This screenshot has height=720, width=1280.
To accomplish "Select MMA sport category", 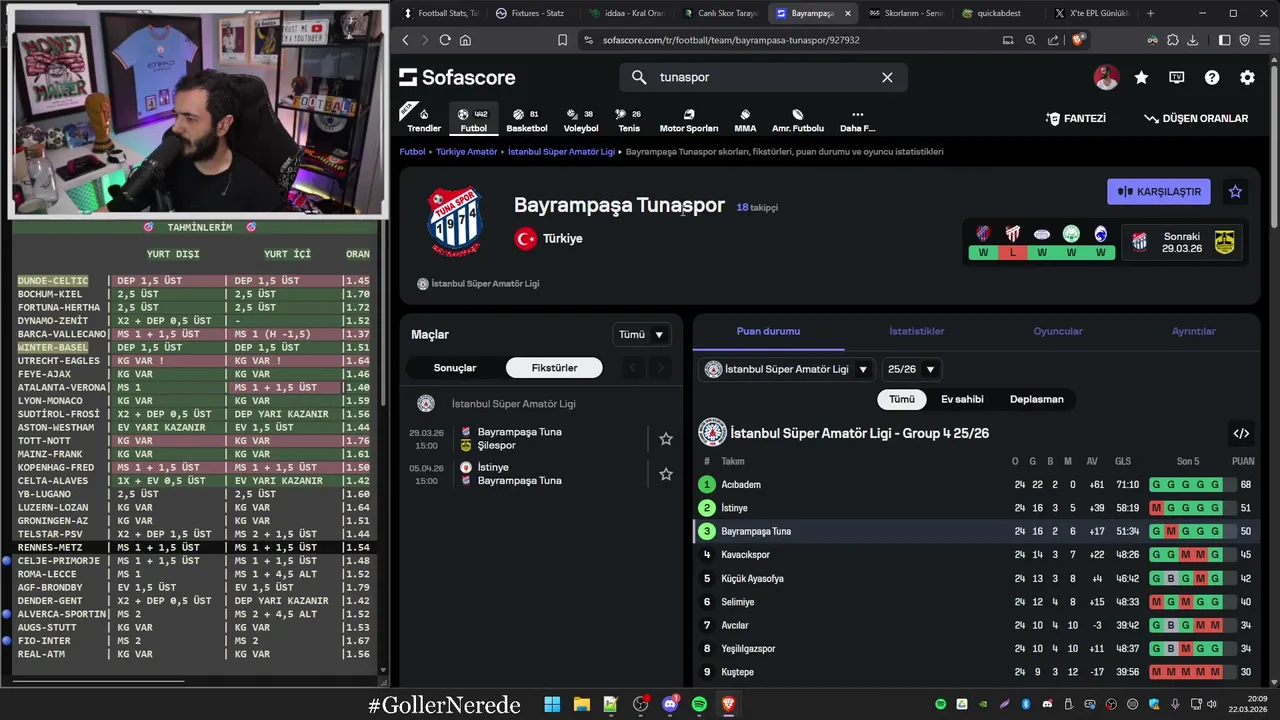I will click(x=745, y=119).
